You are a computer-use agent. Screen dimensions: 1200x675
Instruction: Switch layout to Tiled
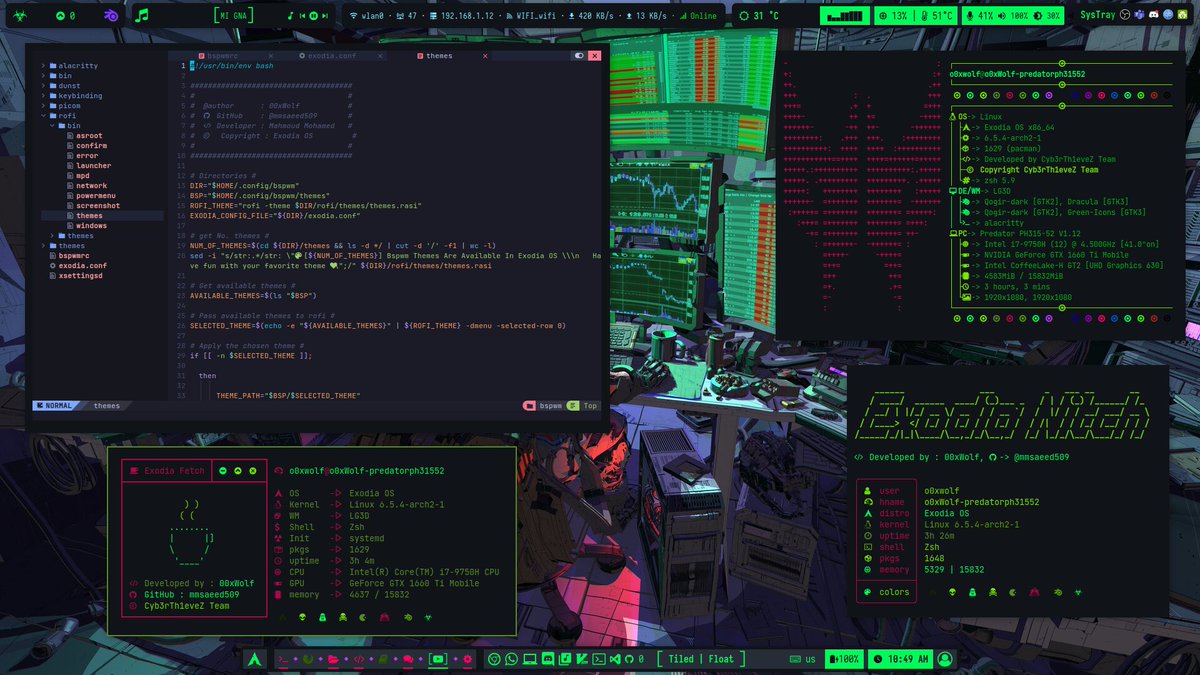(681, 659)
